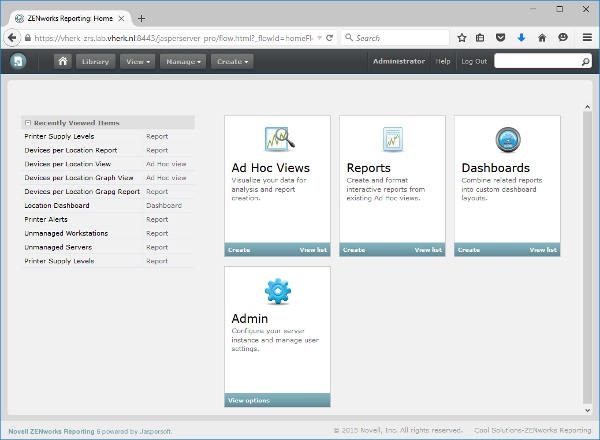Screen dimensions: 600x440
Task: Open the URL history dropdown arrow
Action: click(319, 38)
